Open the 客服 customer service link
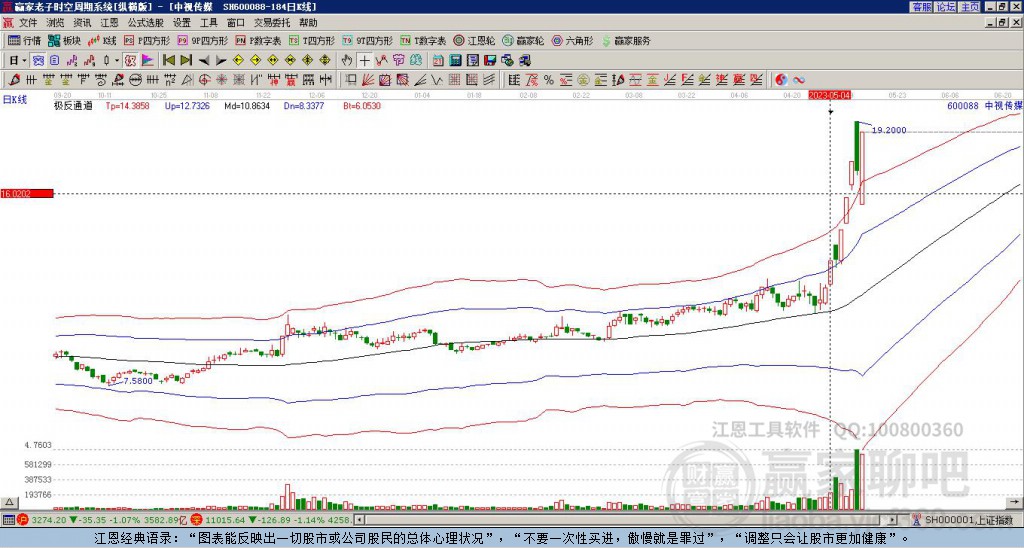 point(921,7)
